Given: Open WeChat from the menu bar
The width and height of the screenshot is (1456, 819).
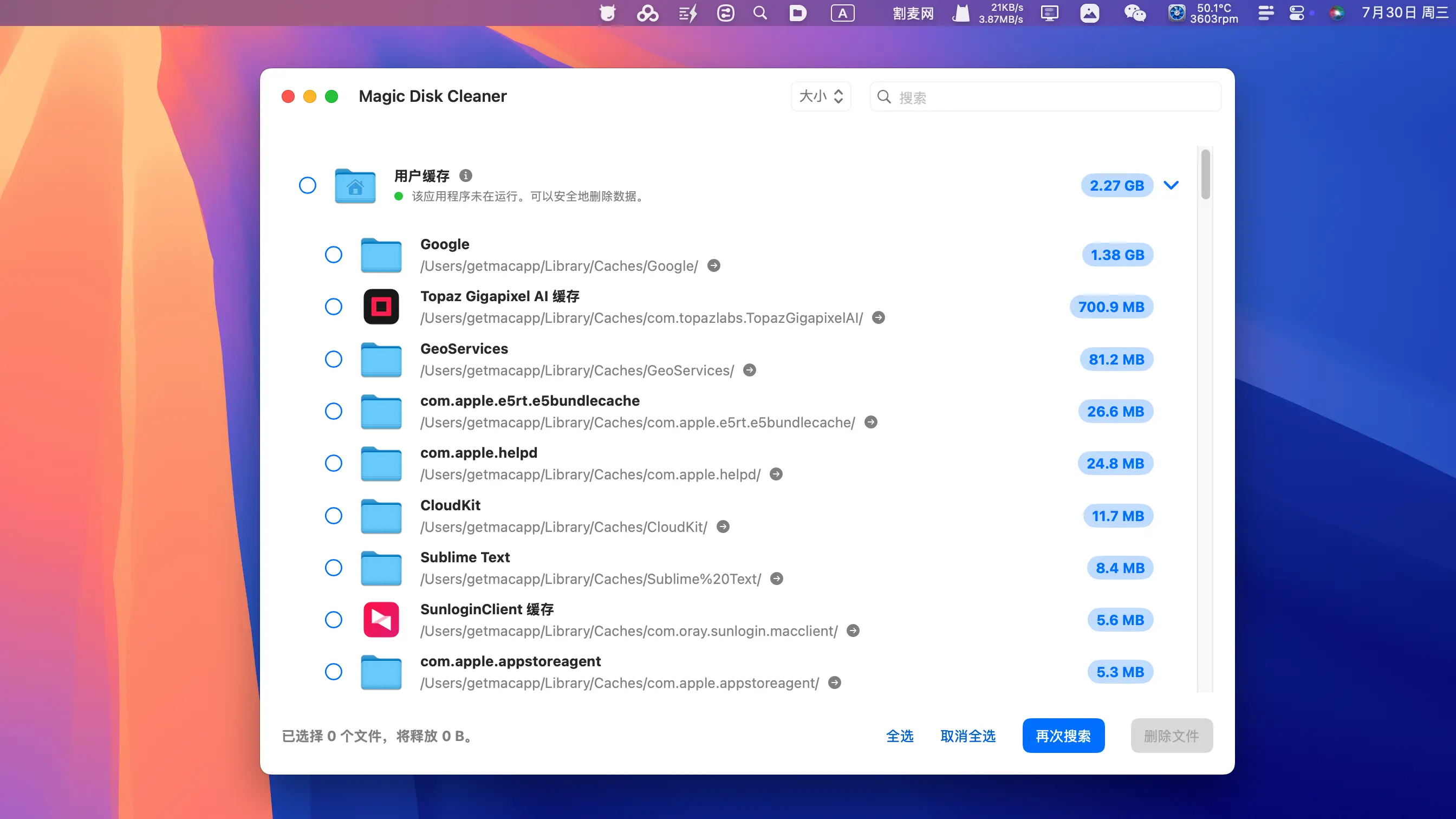Looking at the screenshot, I should coord(1134,13).
